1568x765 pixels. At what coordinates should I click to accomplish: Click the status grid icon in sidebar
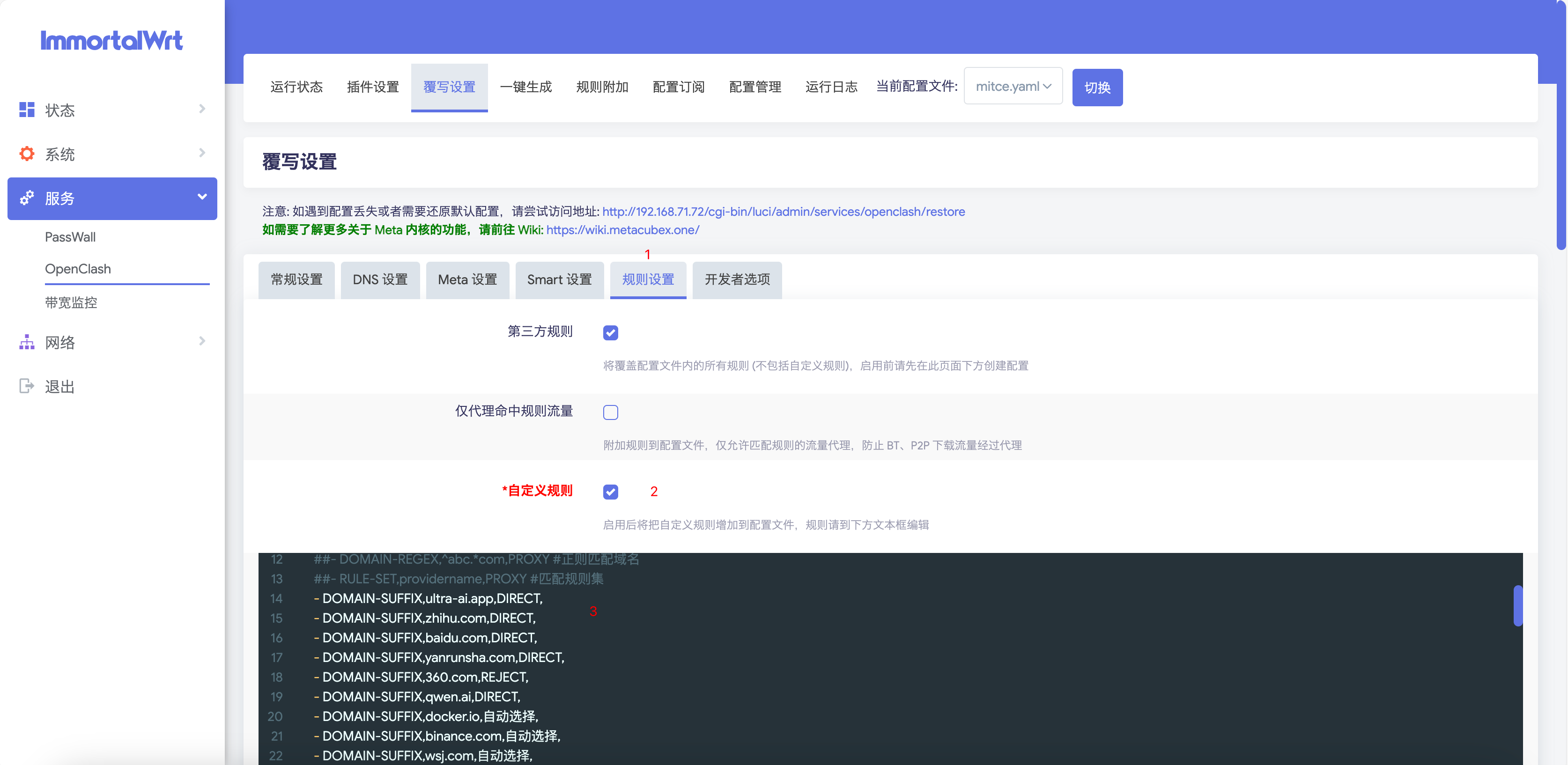(x=27, y=110)
